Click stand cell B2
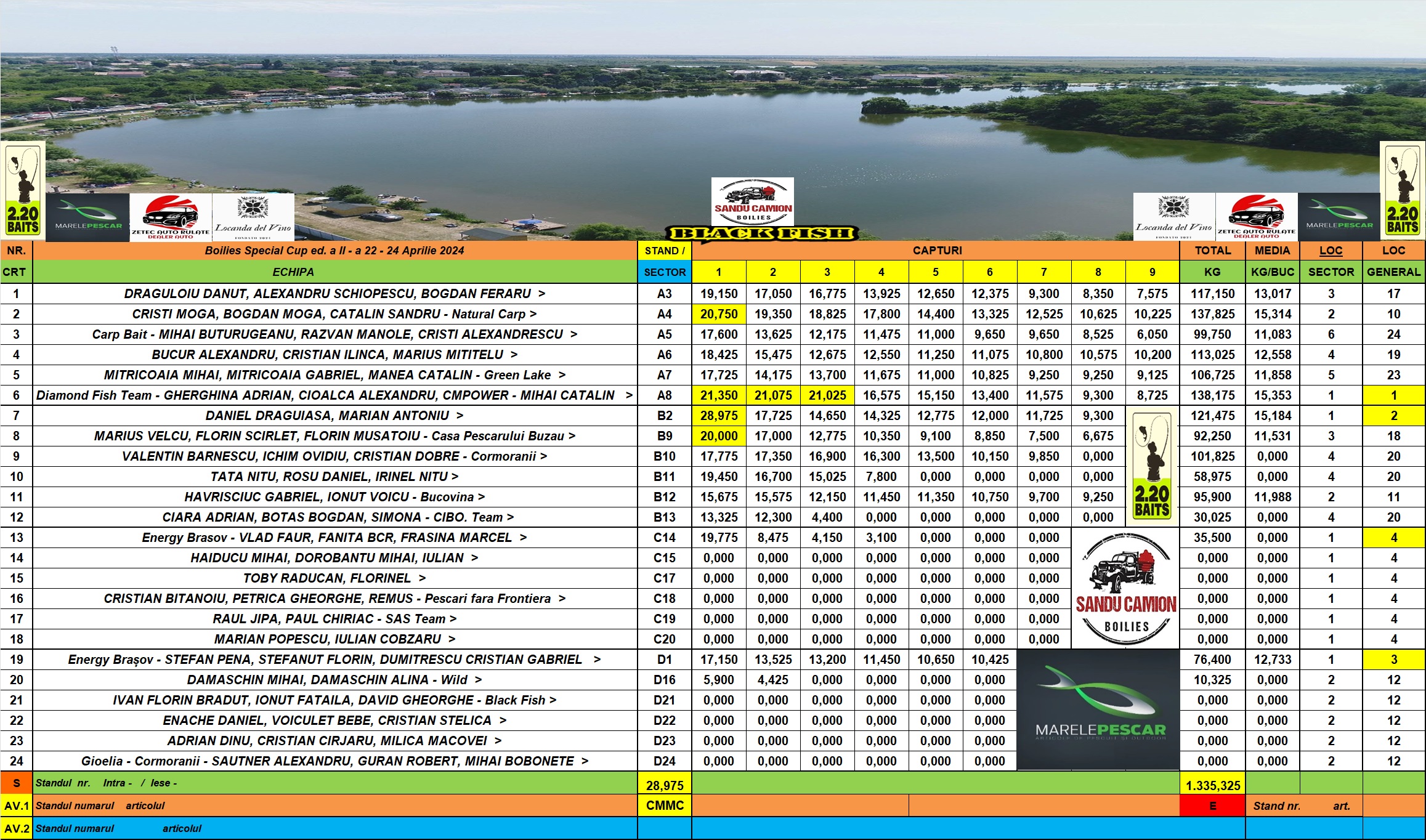 665,416
